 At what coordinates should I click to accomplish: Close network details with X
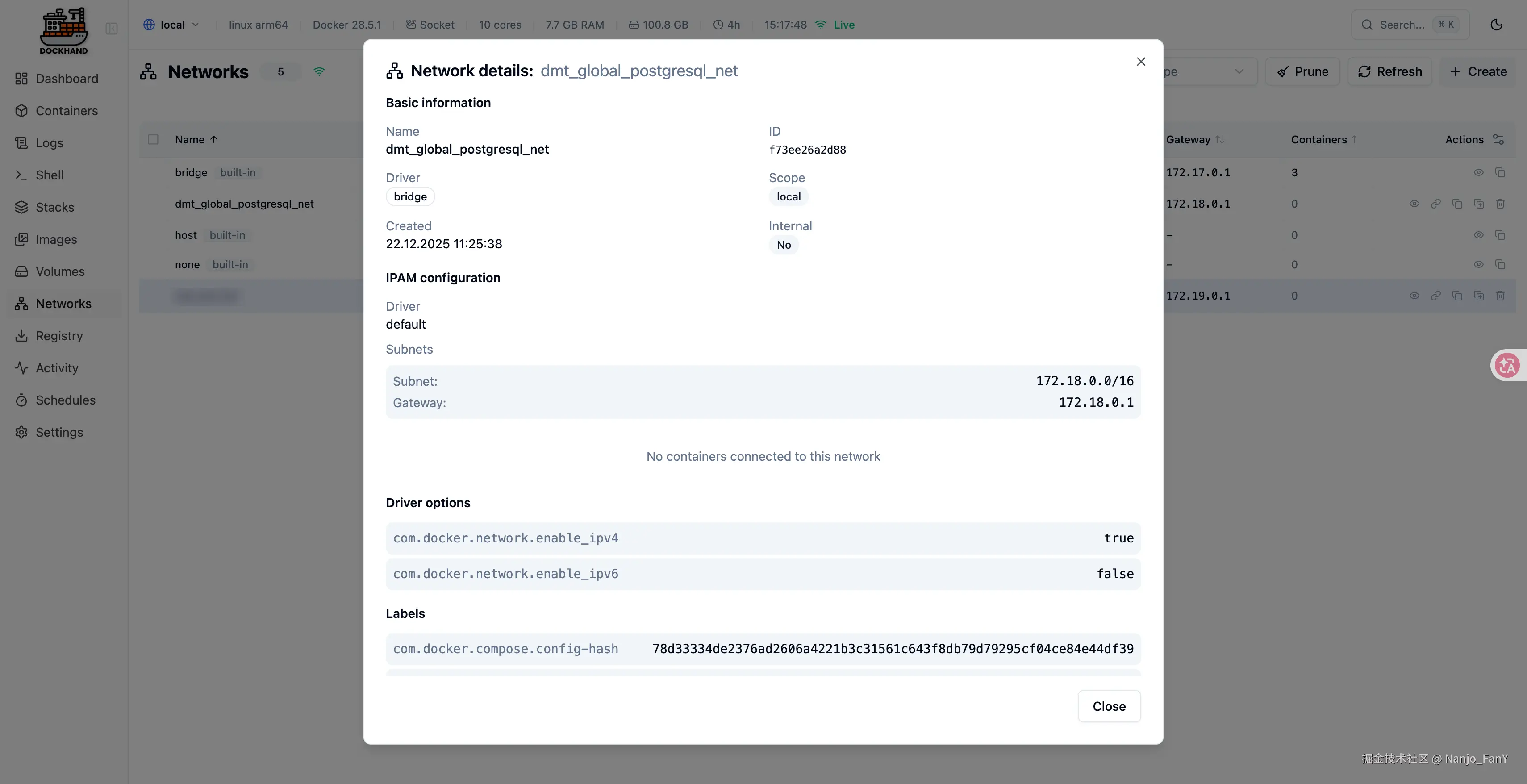click(x=1140, y=62)
